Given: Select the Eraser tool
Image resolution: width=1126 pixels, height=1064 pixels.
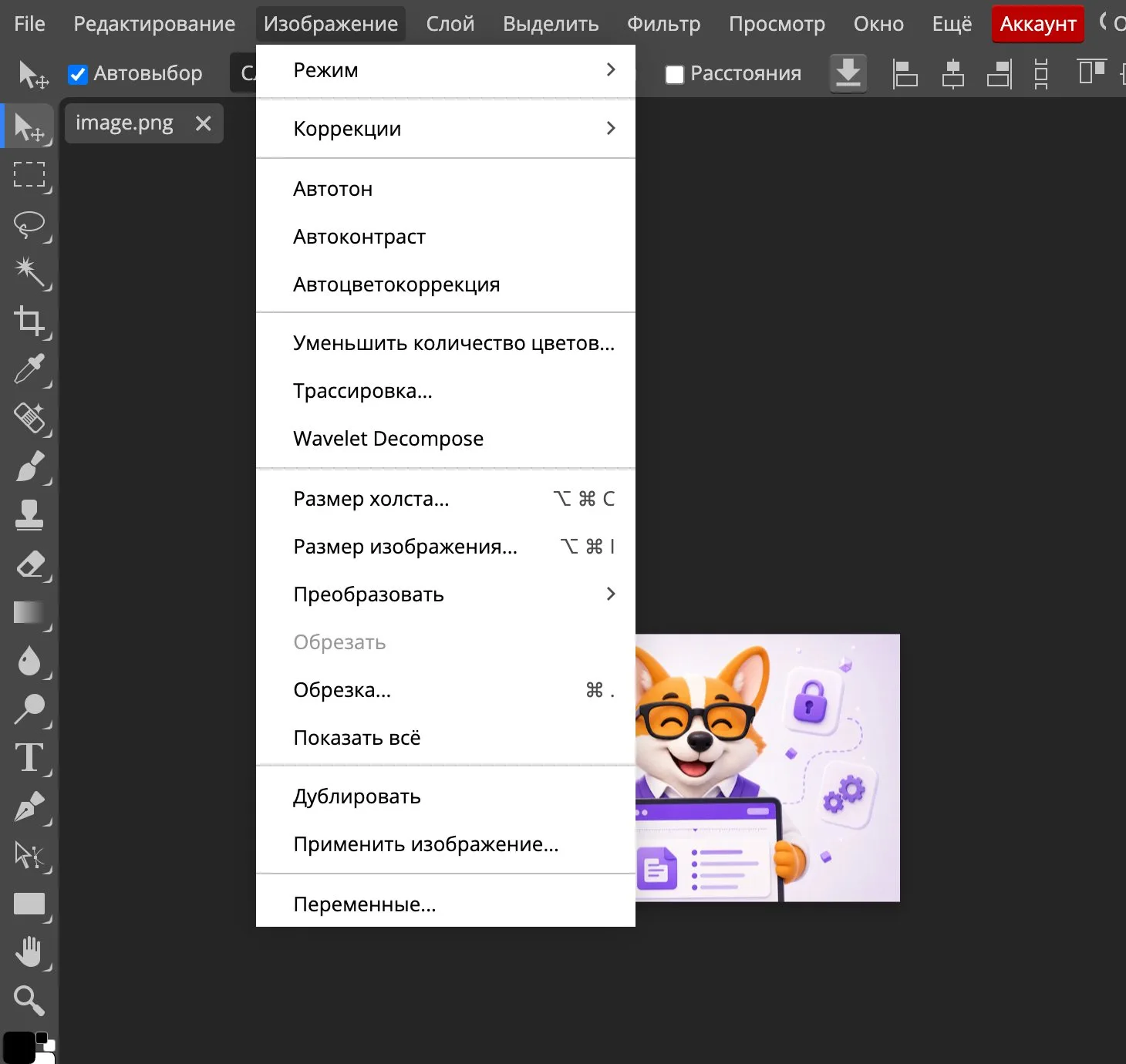Looking at the screenshot, I should 29,564.
